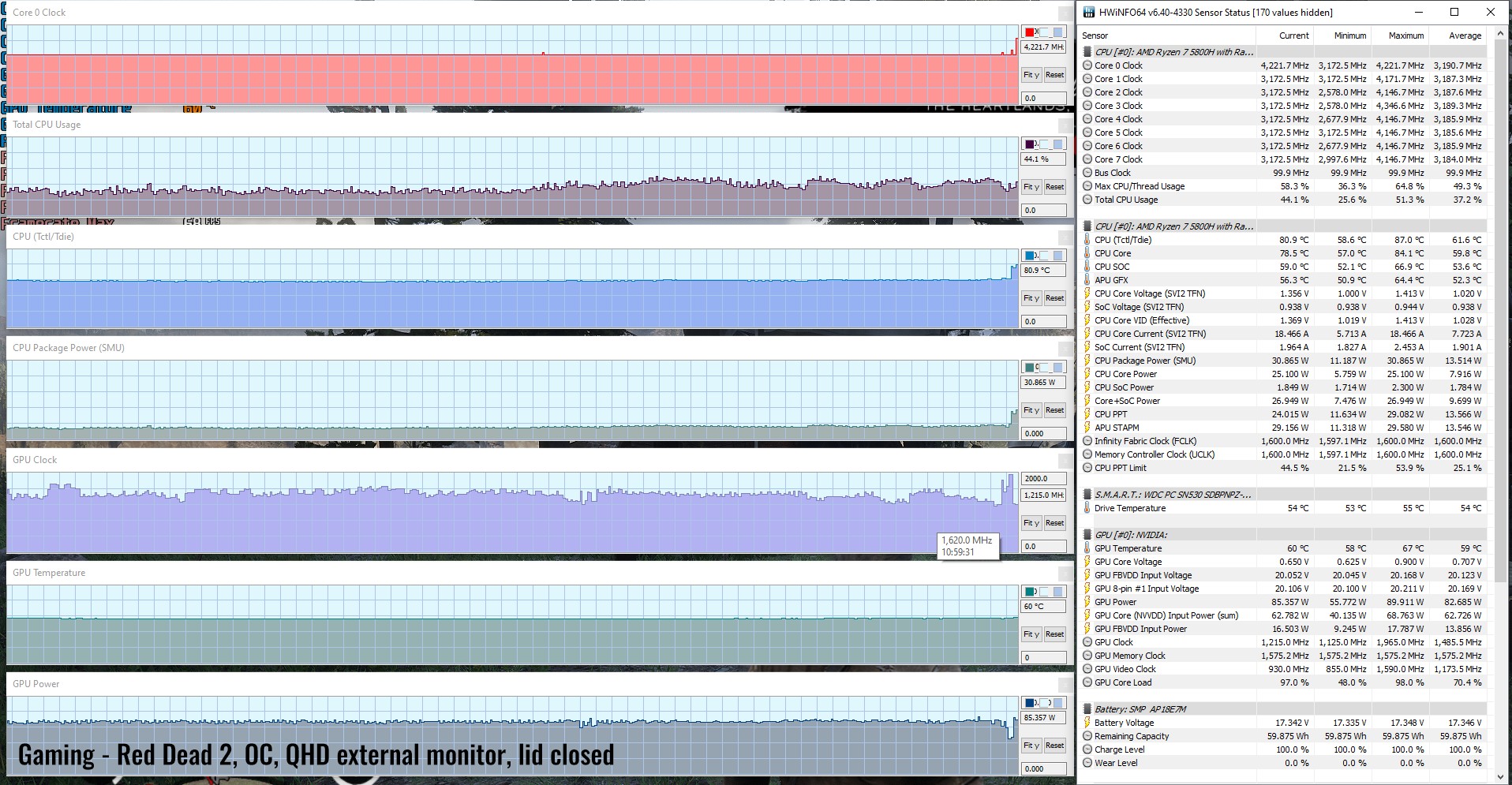Click the thermometer icon next to CPU (Tctl/Tdie)
1512x785 pixels.
tap(1087, 240)
